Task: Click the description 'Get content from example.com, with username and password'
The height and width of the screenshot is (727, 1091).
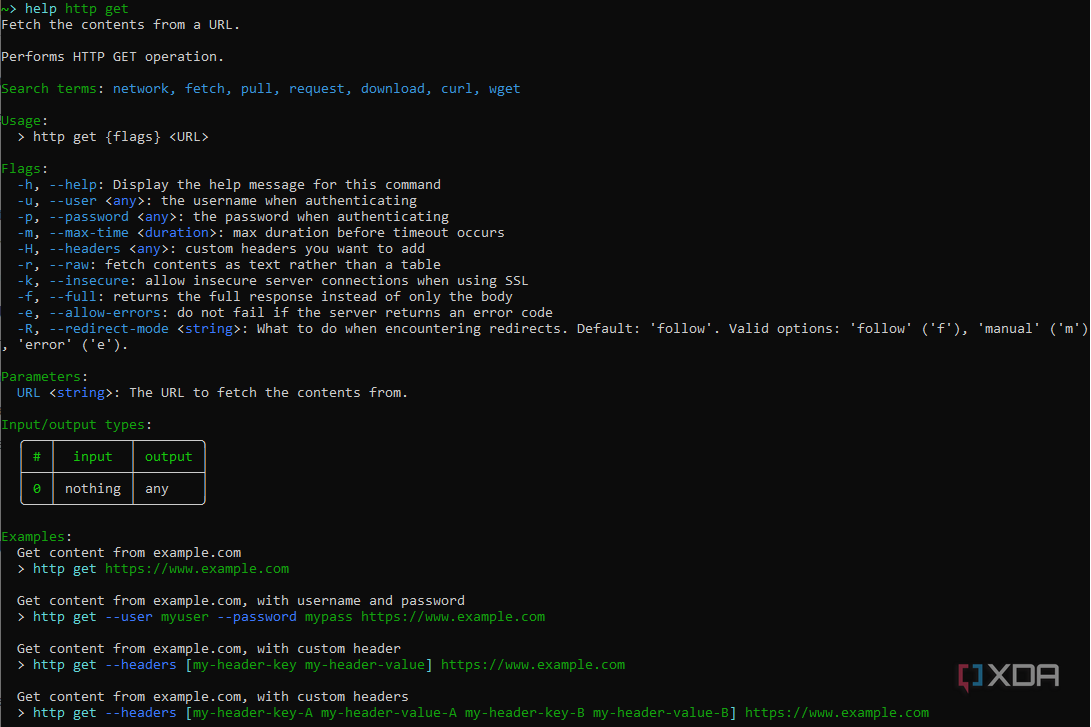Action: click(241, 600)
